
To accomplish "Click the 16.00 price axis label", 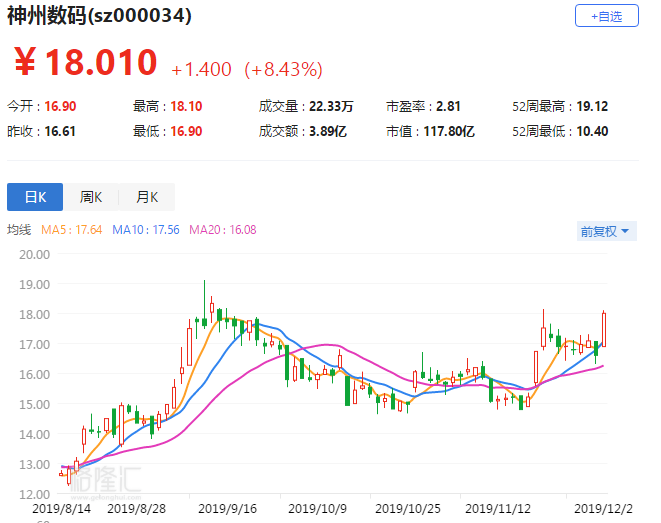I will click(x=35, y=374).
